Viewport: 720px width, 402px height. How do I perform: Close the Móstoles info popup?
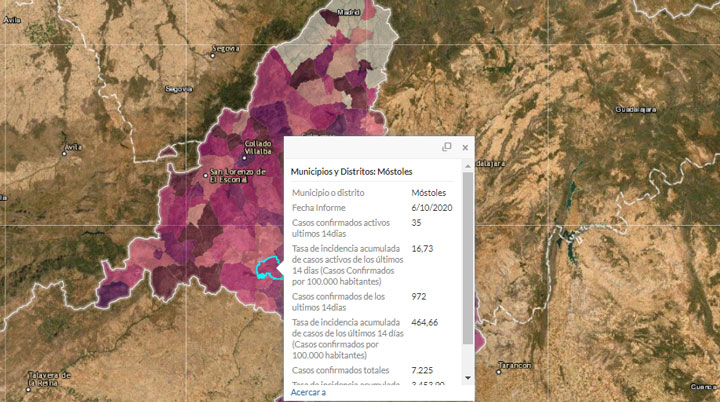coord(465,147)
